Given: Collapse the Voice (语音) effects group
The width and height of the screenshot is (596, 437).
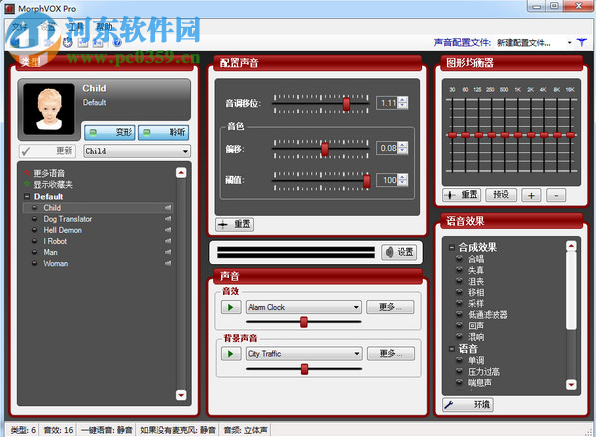Looking at the screenshot, I should [452, 349].
